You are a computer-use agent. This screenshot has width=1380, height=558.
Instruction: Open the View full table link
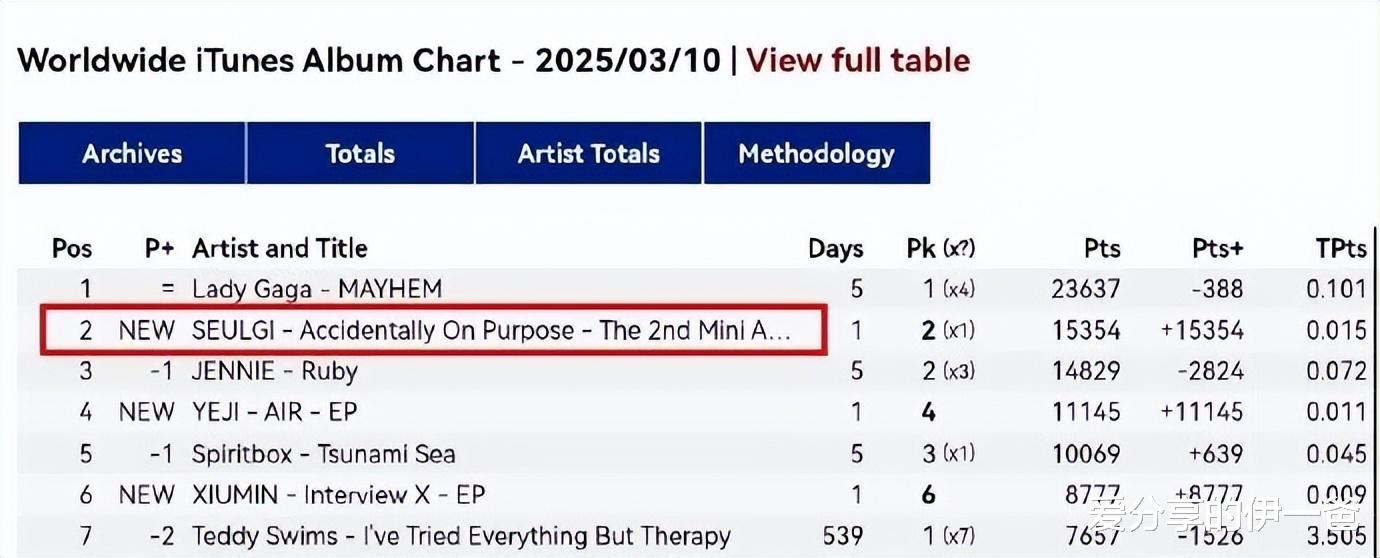click(858, 60)
